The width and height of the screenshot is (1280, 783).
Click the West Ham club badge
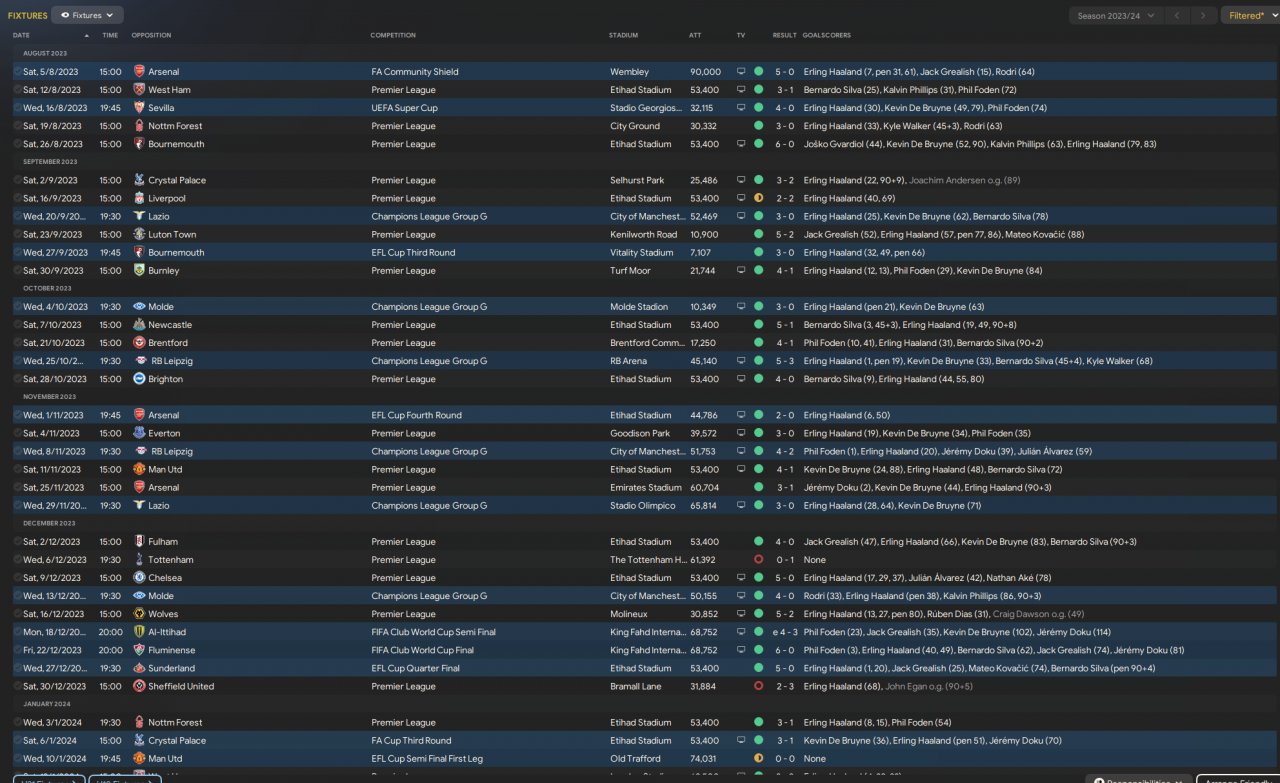pyautogui.click(x=139, y=90)
